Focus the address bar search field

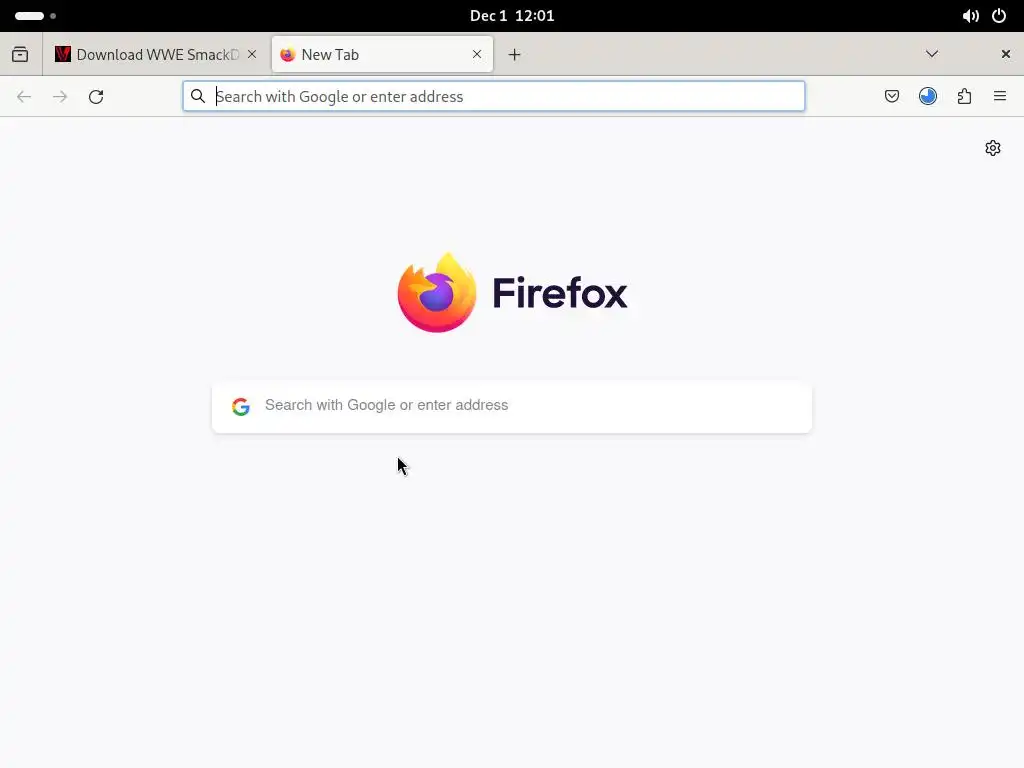494,97
